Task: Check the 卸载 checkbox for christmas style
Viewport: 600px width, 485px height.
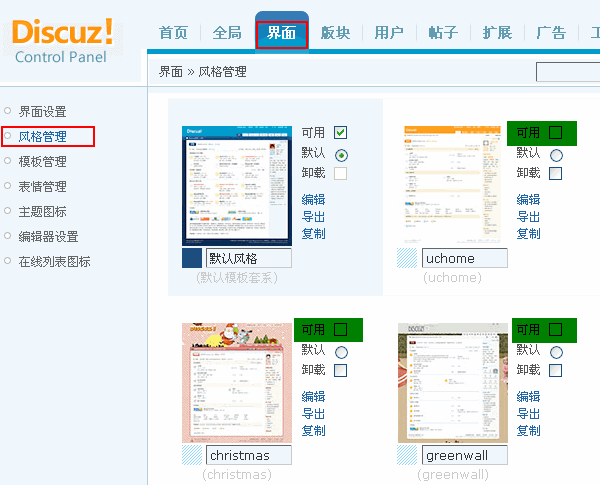Action: tap(341, 370)
